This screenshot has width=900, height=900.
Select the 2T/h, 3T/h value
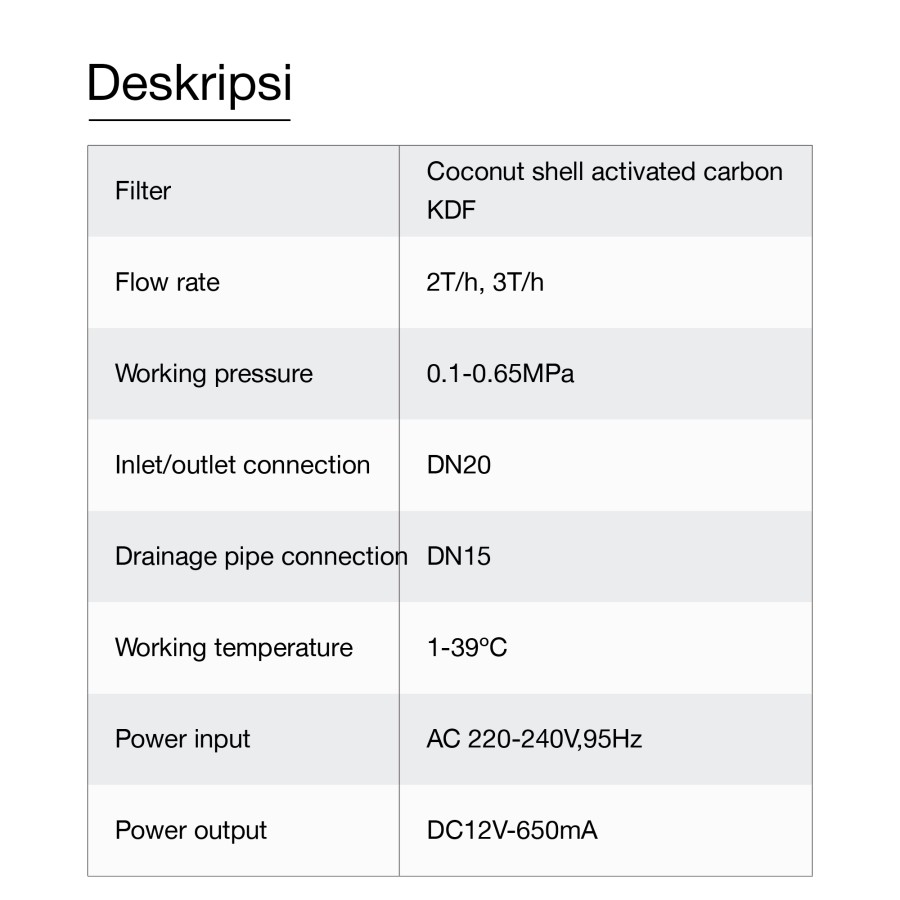point(485,282)
